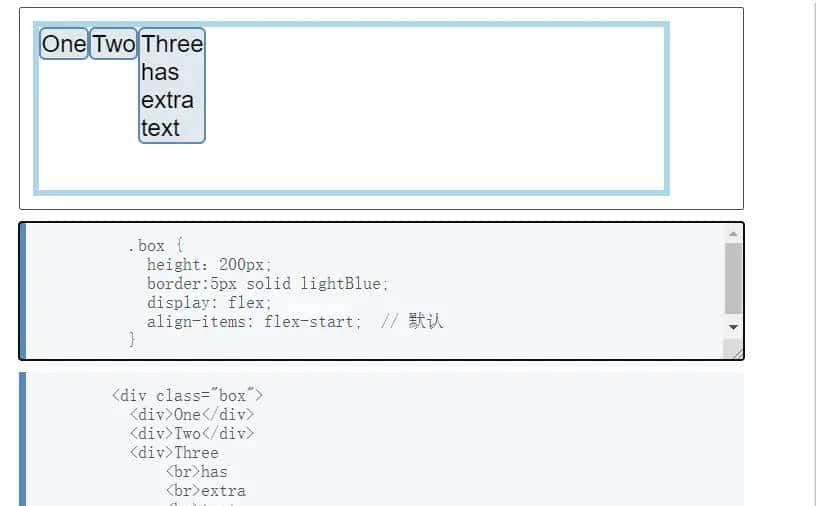Click the <div>One</div> line in HTML code

point(191,414)
